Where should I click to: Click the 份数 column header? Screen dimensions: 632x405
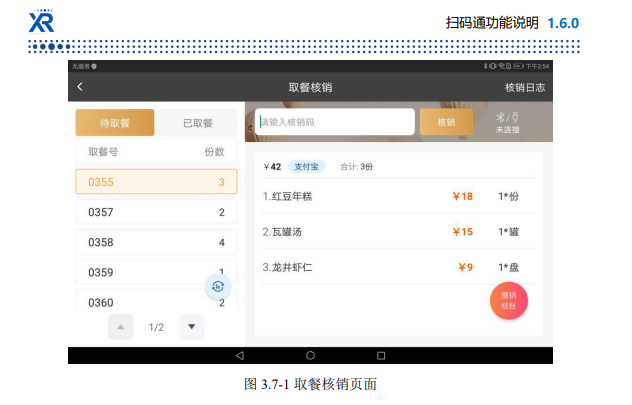pos(214,152)
